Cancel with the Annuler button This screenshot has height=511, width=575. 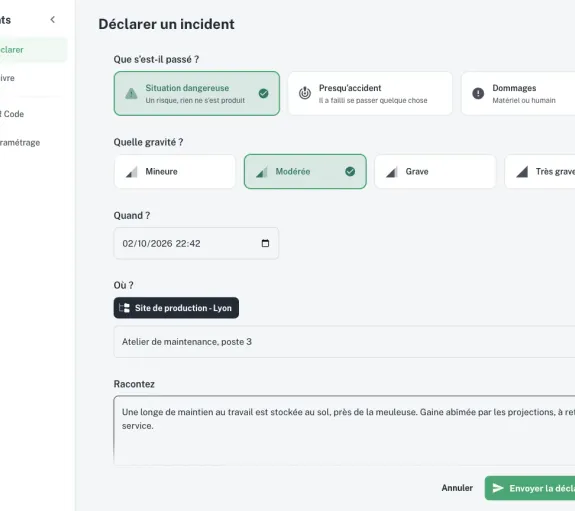(457, 488)
